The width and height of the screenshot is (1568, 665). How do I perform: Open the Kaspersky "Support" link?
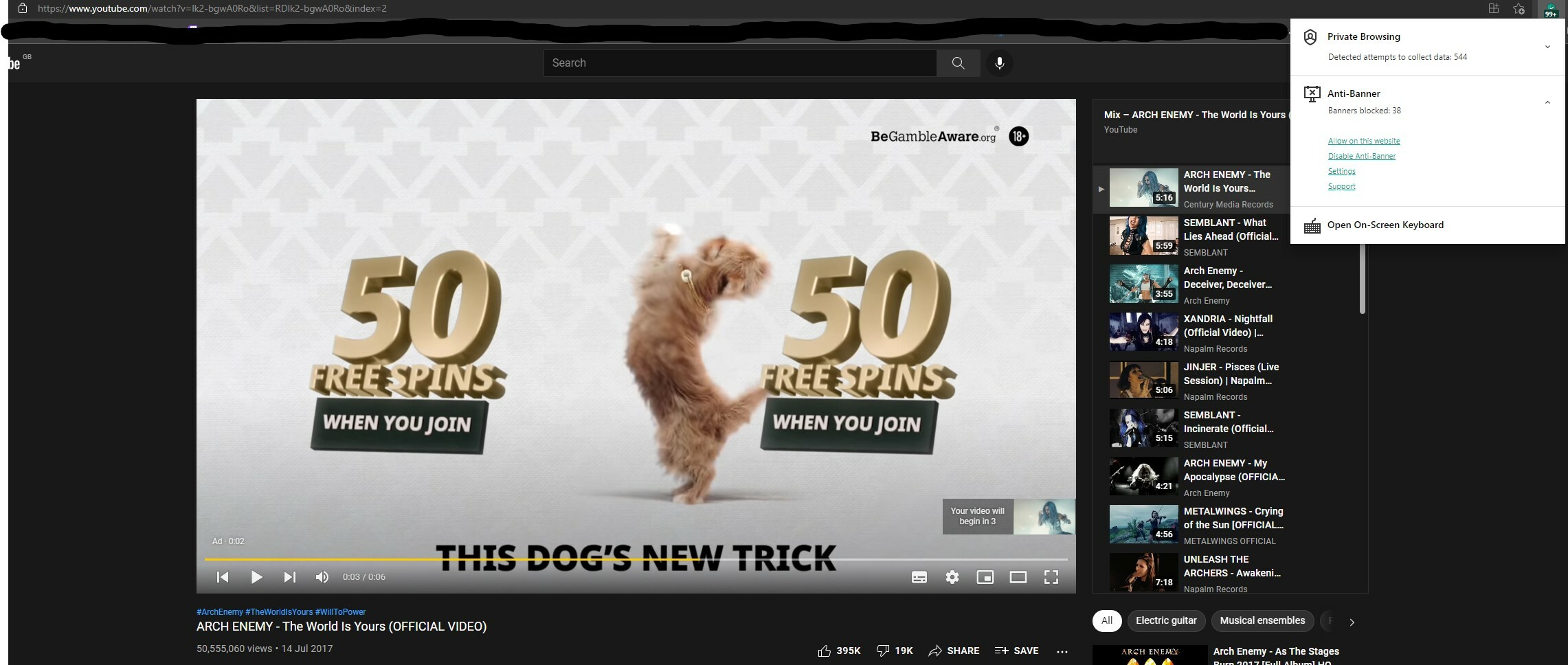pyautogui.click(x=1342, y=186)
